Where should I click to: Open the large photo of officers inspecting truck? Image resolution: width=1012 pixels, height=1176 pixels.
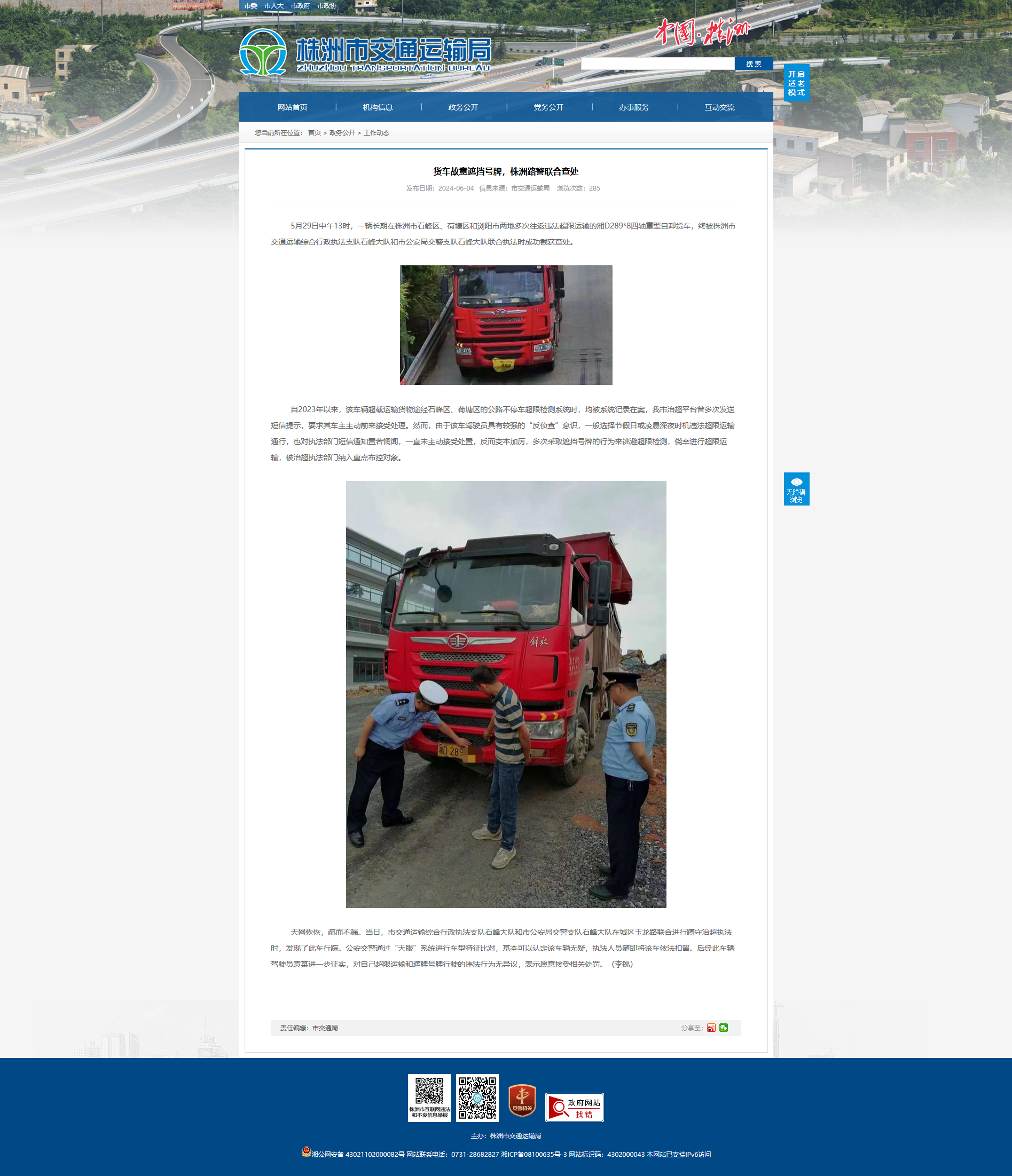point(506,694)
